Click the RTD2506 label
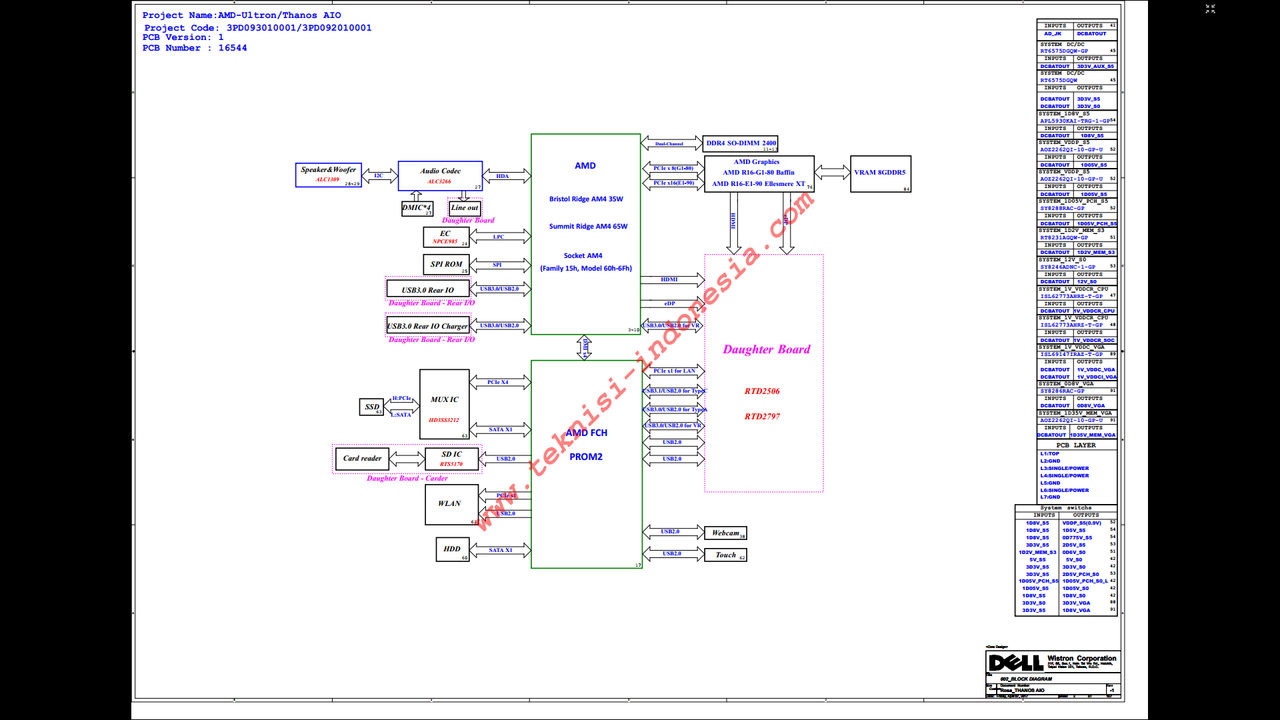 pyautogui.click(x=762, y=391)
